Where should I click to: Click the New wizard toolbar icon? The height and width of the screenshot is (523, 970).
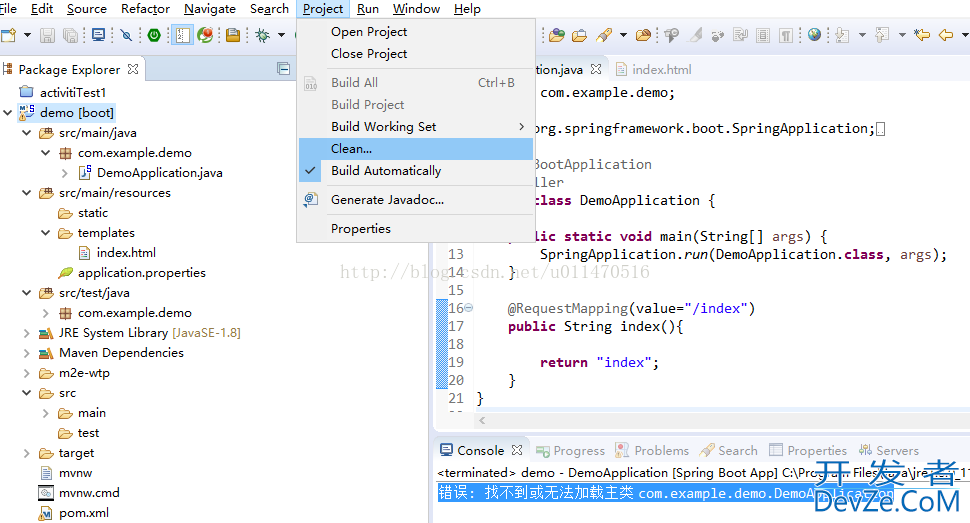point(9,35)
